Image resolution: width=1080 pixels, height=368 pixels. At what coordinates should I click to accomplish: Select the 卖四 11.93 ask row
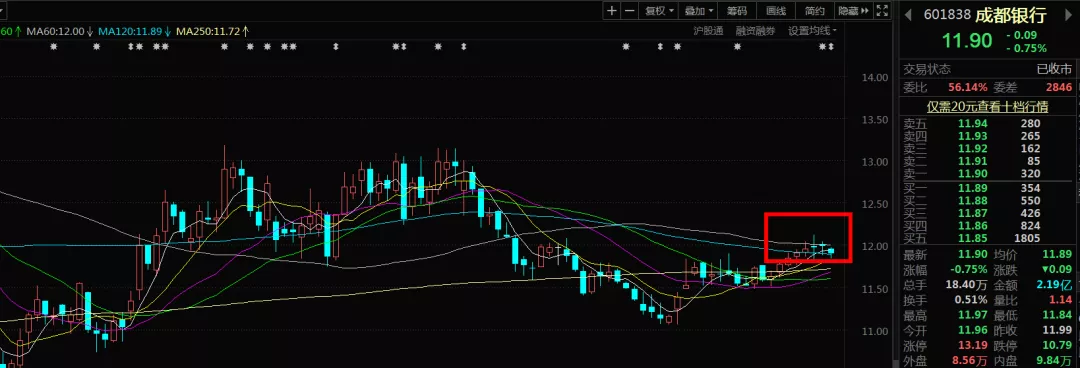[x=987, y=136]
